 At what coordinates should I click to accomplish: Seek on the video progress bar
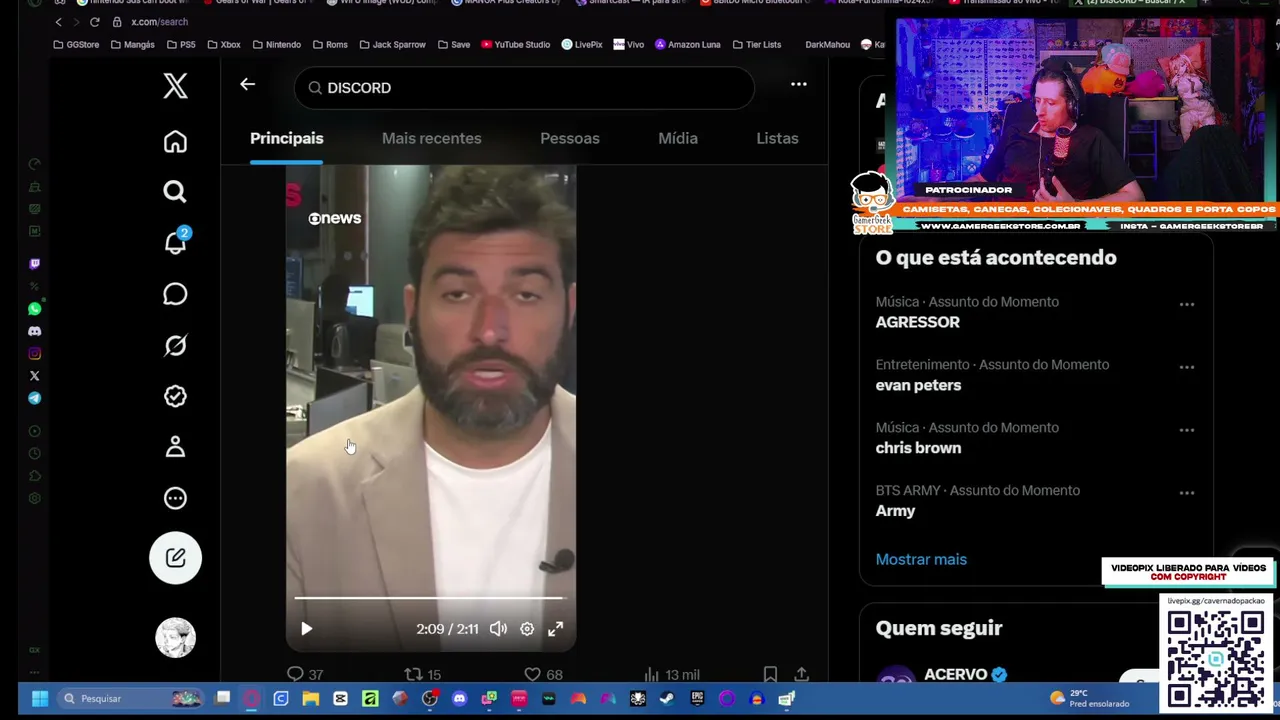click(x=430, y=598)
